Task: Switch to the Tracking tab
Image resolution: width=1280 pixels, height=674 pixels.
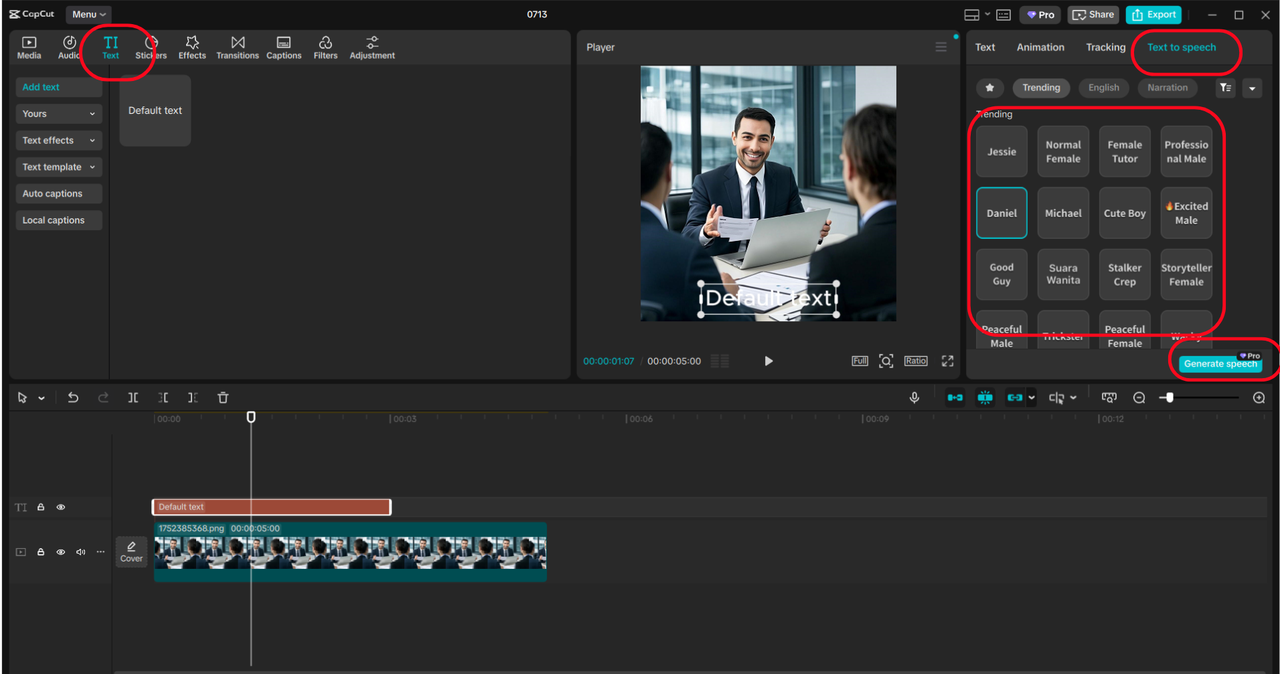Action: click(x=1105, y=47)
